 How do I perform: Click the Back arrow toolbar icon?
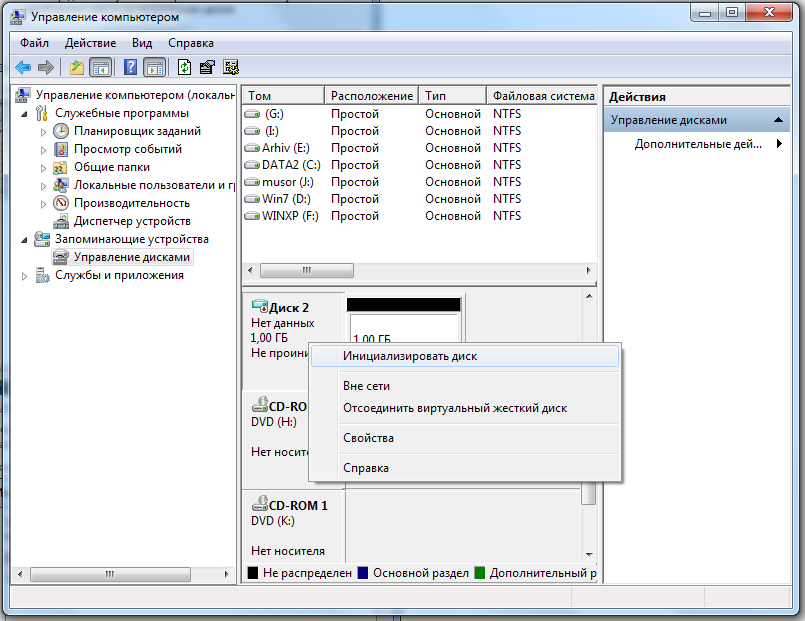click(x=23, y=67)
